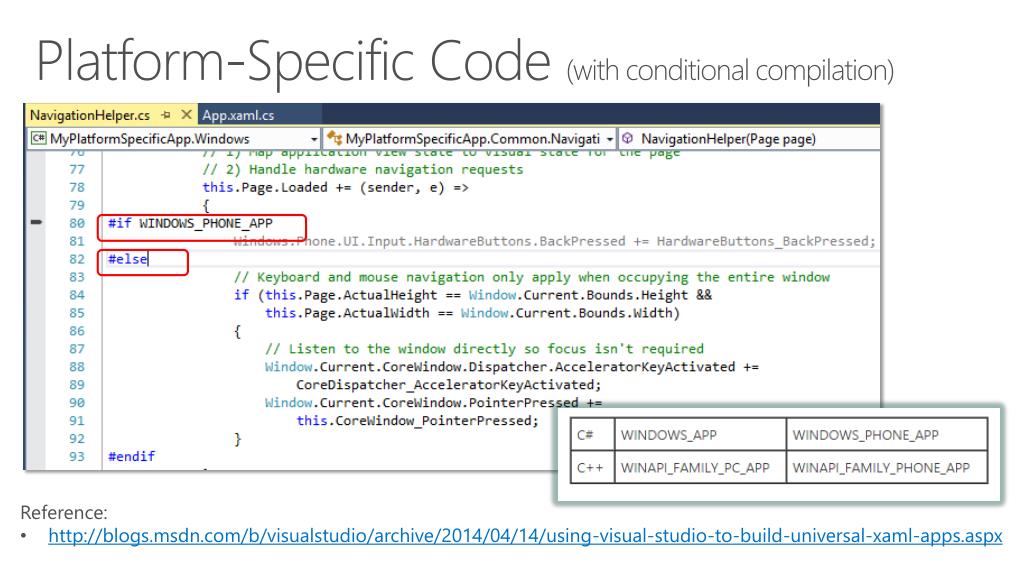Click 'this.Page.ActualWidth' code line
The image size is (1023, 575).
pyautogui.click(x=472, y=313)
